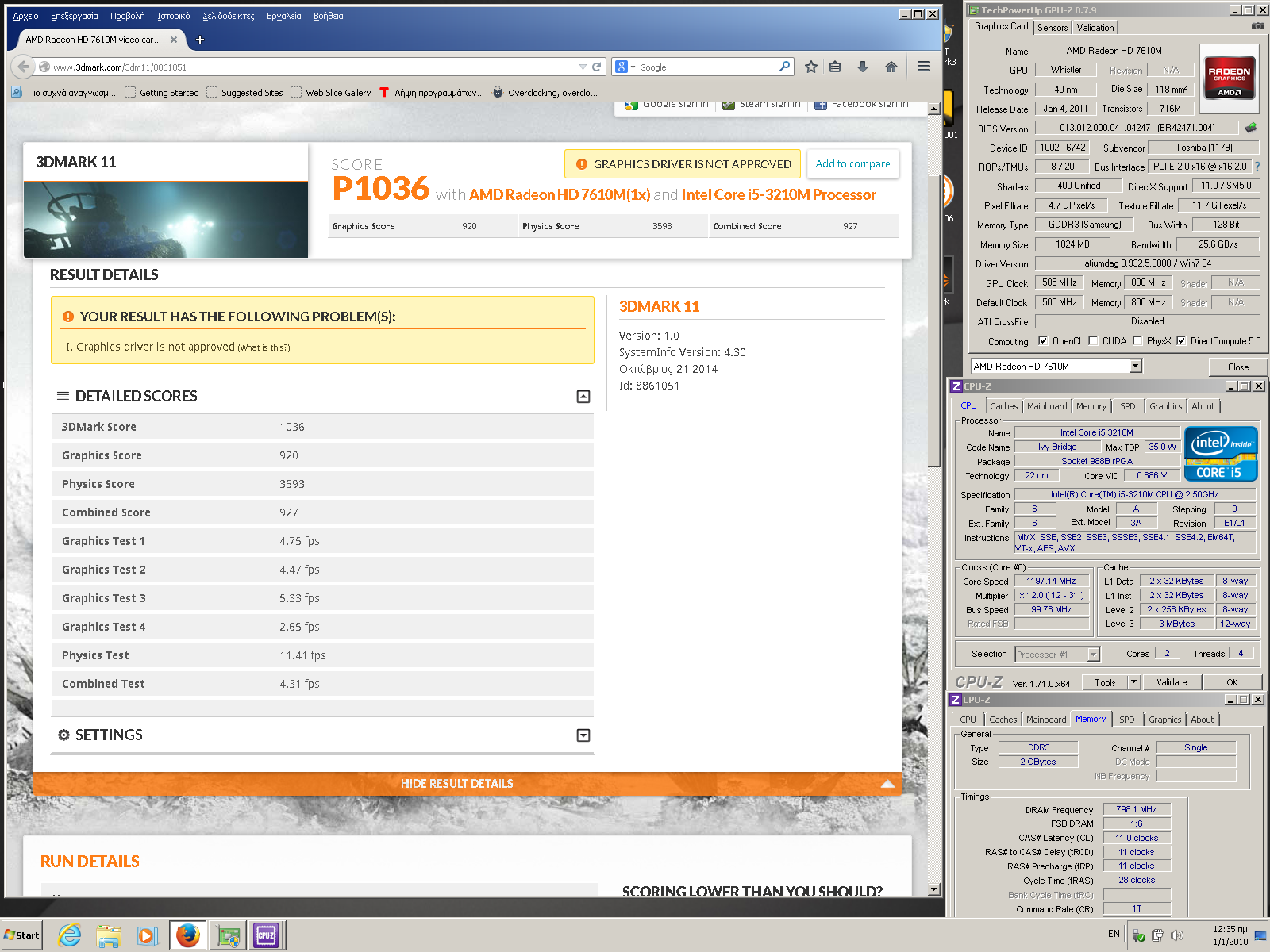This screenshot has height=952, width=1270.
Task: Click the 3DMark 11 result thumbnail image
Action: pos(166,220)
